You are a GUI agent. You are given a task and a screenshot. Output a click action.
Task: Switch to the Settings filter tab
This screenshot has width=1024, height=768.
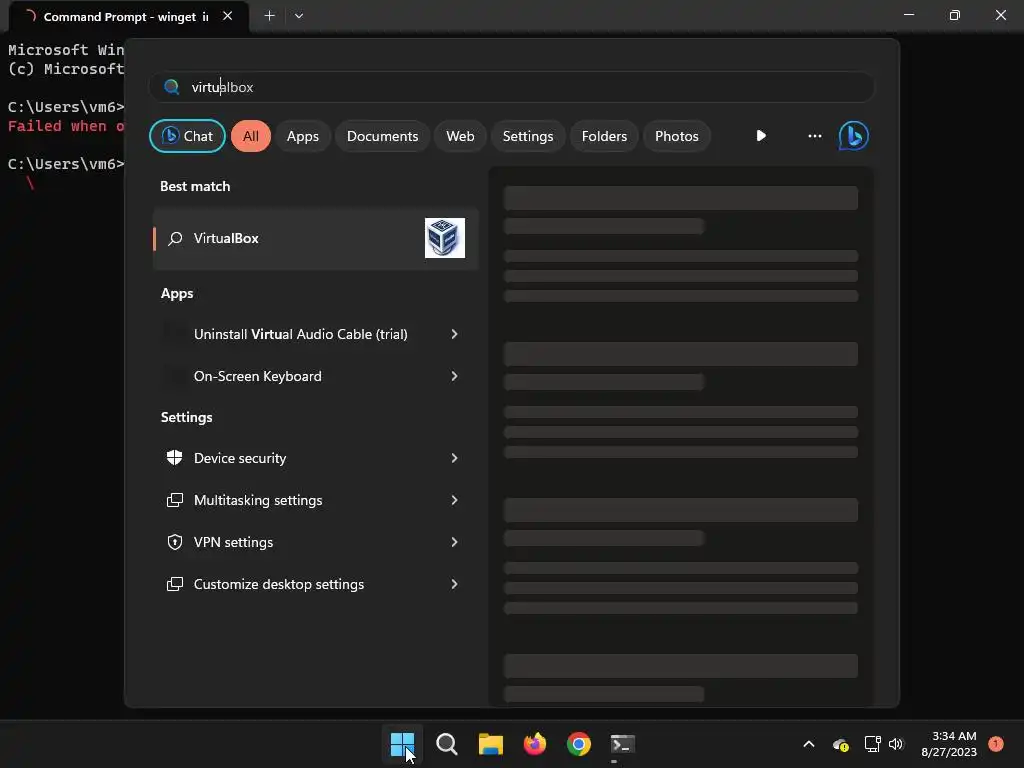[528, 136]
